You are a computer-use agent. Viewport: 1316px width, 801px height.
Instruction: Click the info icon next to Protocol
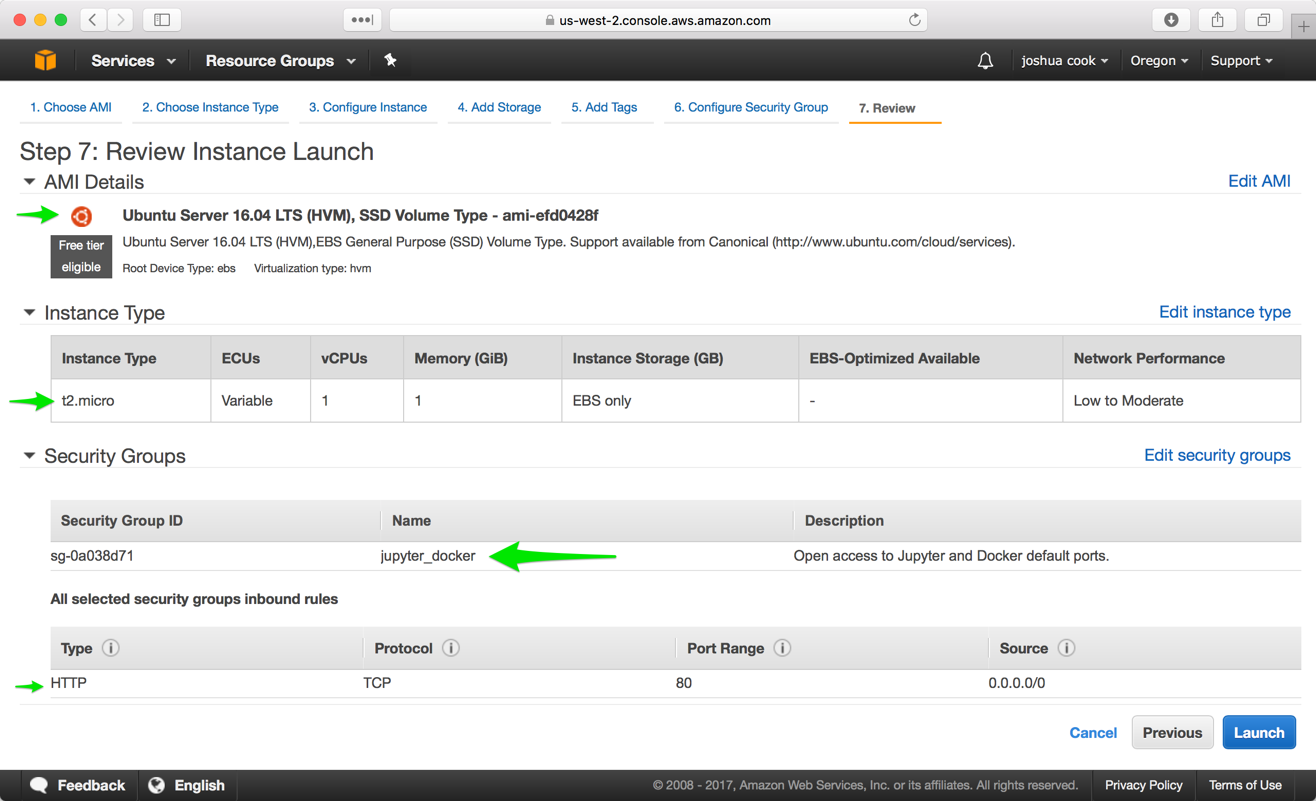(451, 648)
